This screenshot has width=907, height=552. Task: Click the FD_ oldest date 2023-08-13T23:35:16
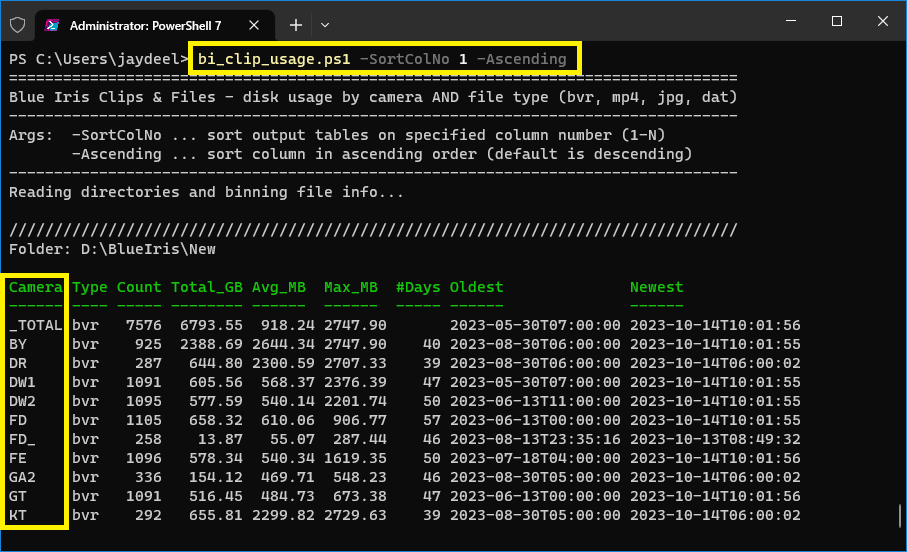535,440
